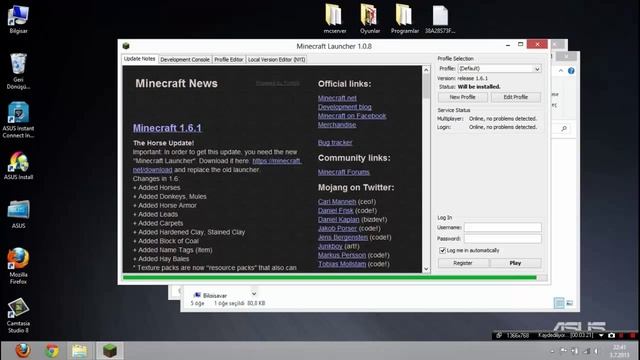
Task: Open the Development Console tab
Action: tap(185, 60)
